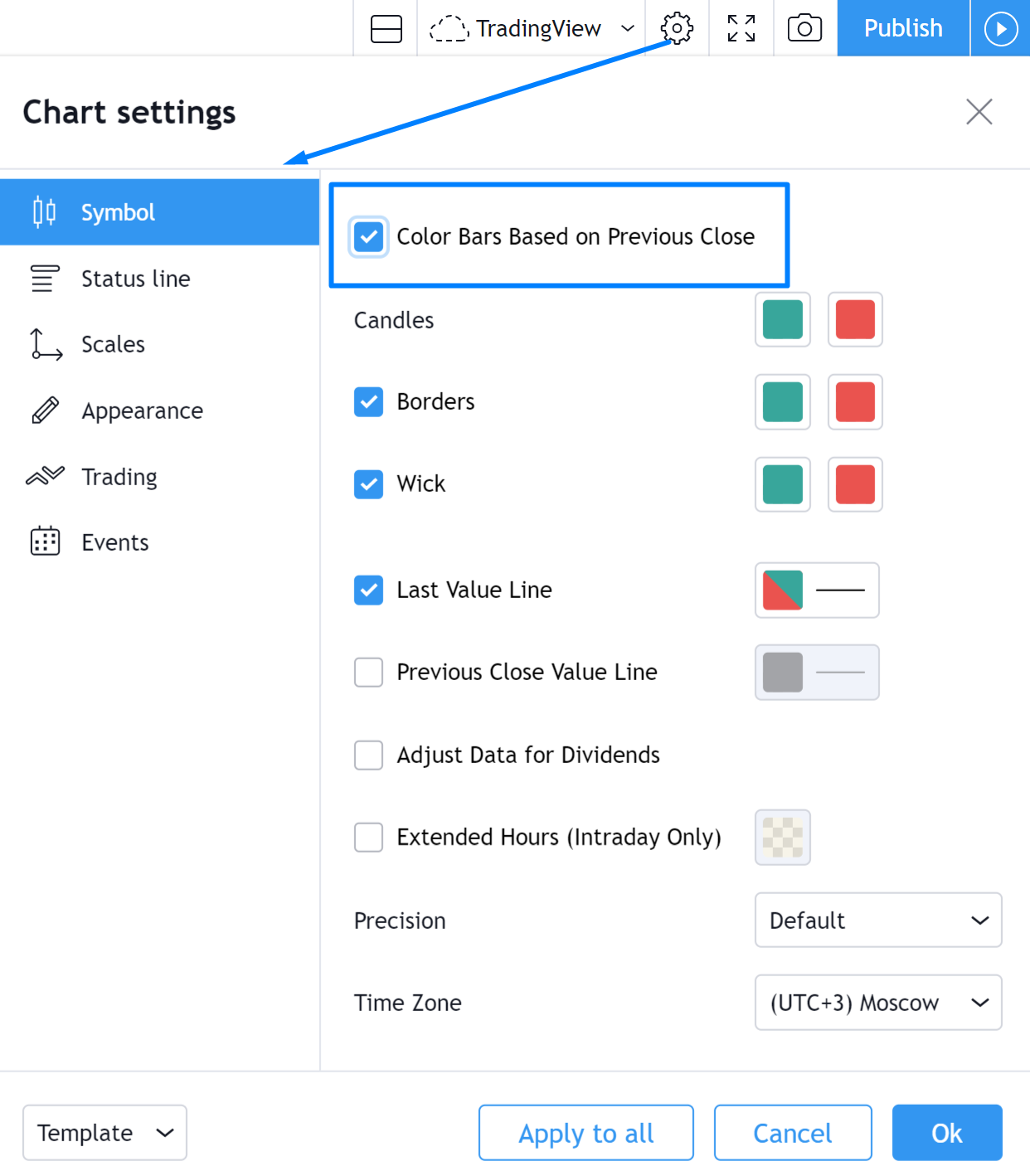This screenshot has height=1176, width=1030.
Task: Click the fullscreen mode icon
Action: tap(741, 28)
